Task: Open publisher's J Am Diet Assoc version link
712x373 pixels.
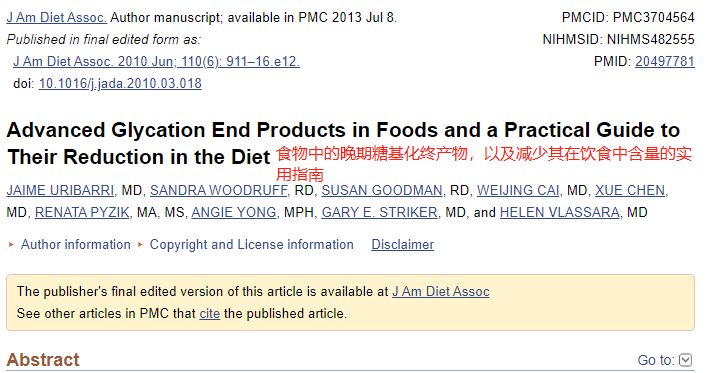Action: coord(440,291)
